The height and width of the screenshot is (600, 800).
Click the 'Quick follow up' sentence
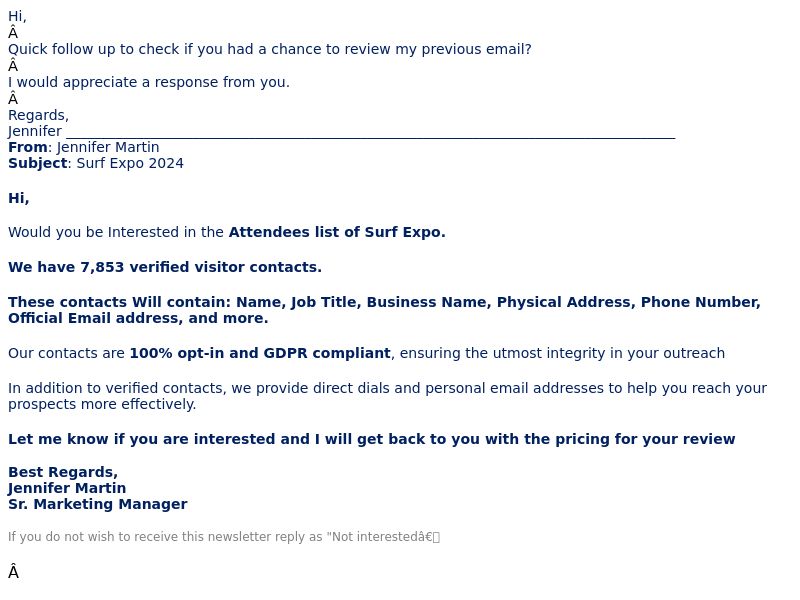[269, 49]
